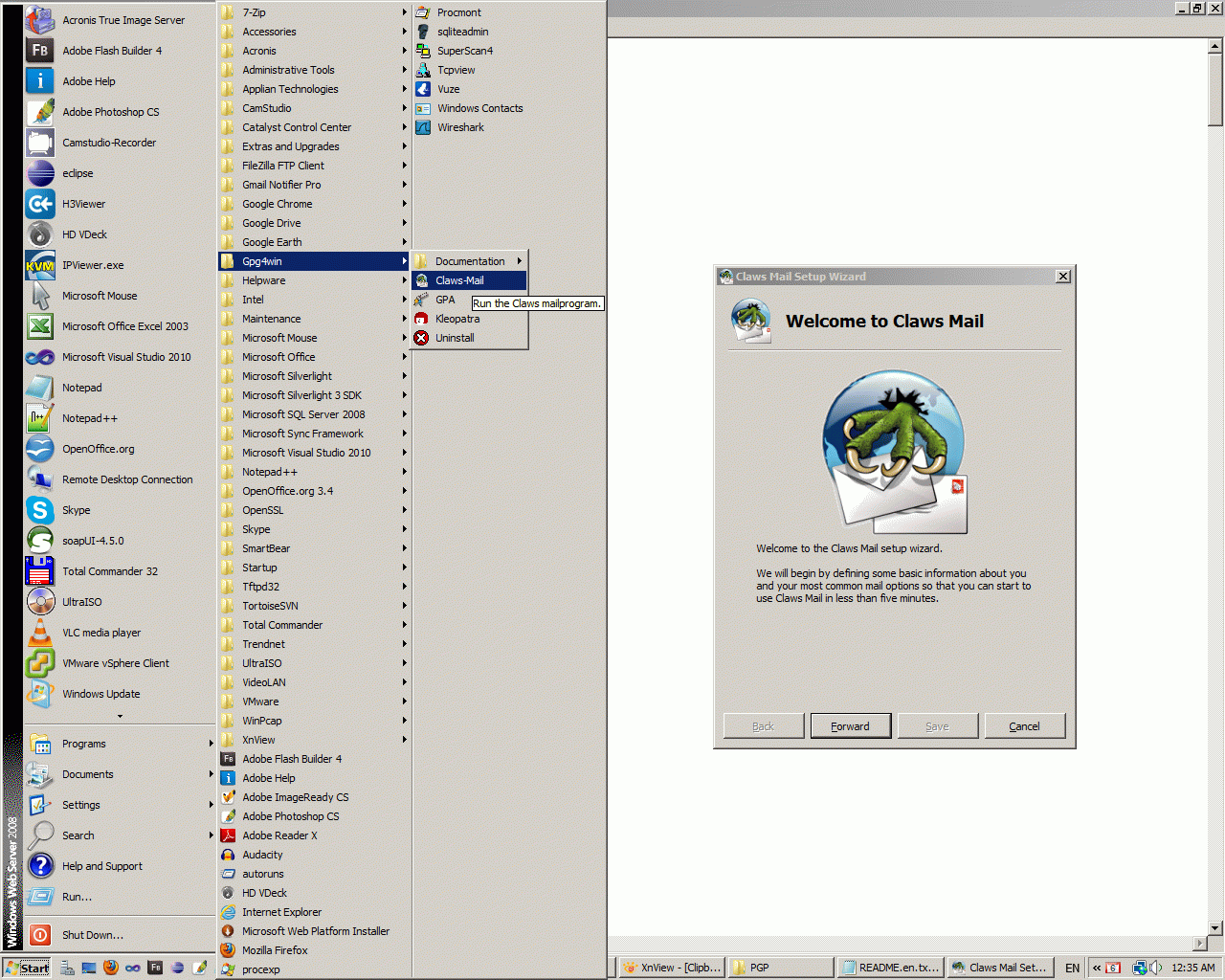Show hidden tray icons with the chevron

(x=1097, y=968)
